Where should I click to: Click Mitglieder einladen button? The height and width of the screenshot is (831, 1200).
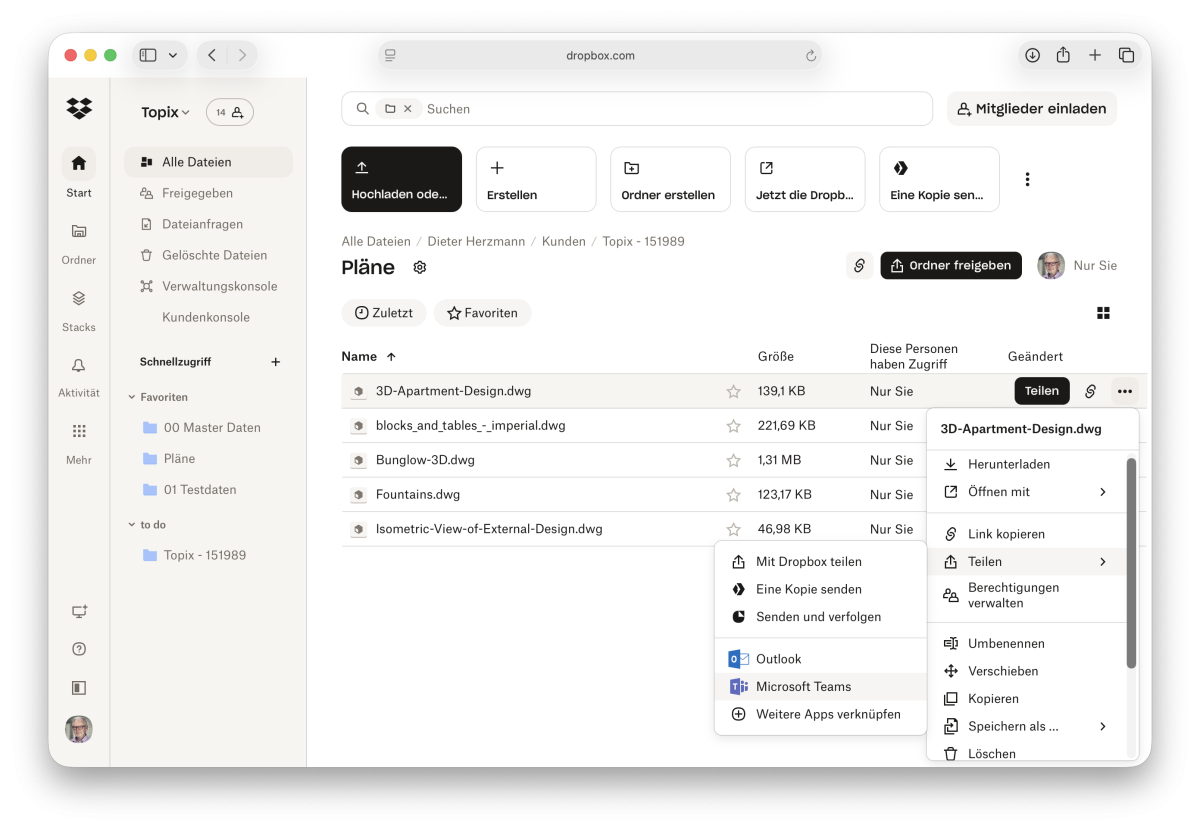tap(1032, 109)
